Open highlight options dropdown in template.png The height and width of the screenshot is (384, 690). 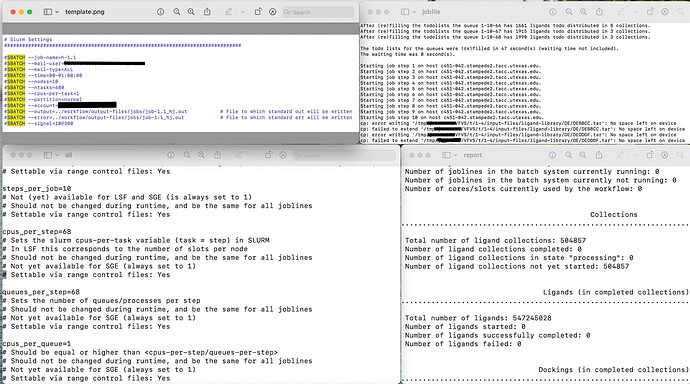[x=243, y=12]
